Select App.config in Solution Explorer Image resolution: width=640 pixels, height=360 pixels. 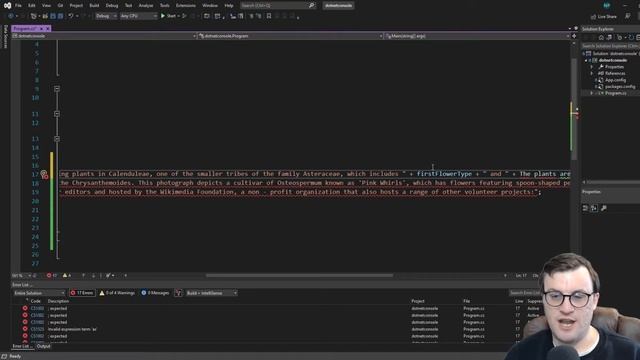(615, 80)
